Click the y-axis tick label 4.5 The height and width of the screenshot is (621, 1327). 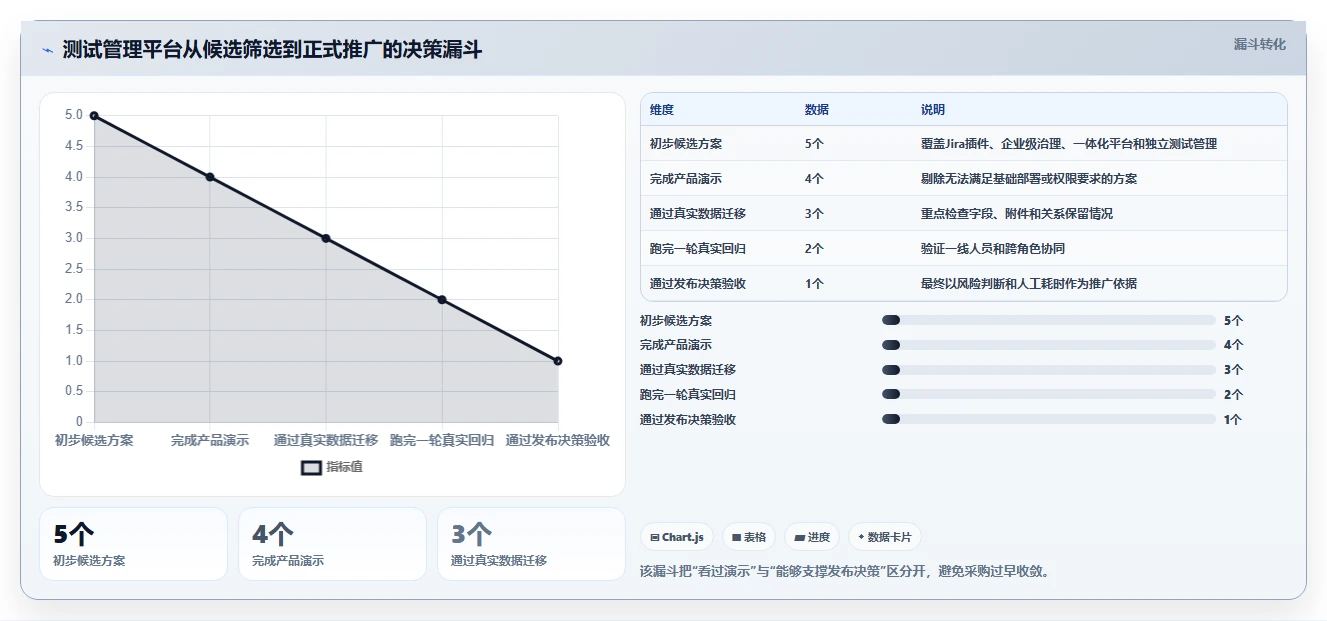point(74,146)
